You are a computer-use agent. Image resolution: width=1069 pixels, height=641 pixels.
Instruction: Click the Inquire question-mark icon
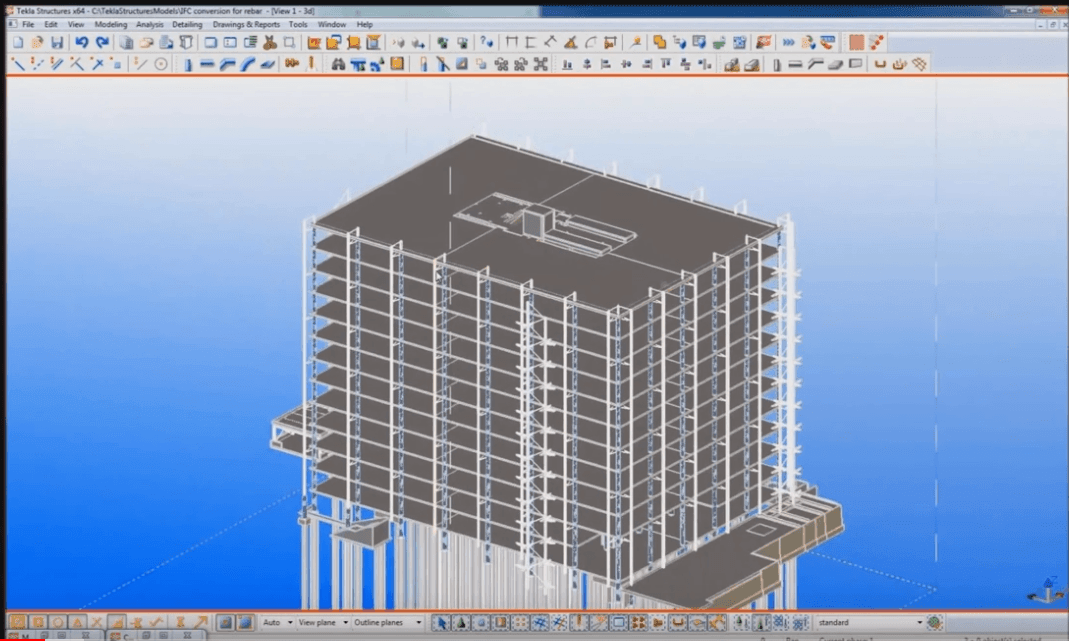[486, 42]
